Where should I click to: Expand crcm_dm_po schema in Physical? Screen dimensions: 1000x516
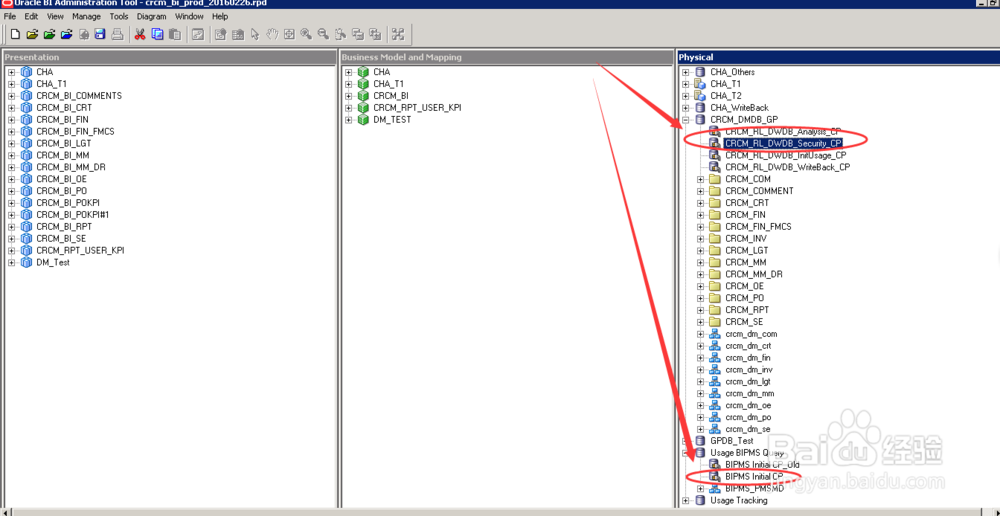click(700, 417)
